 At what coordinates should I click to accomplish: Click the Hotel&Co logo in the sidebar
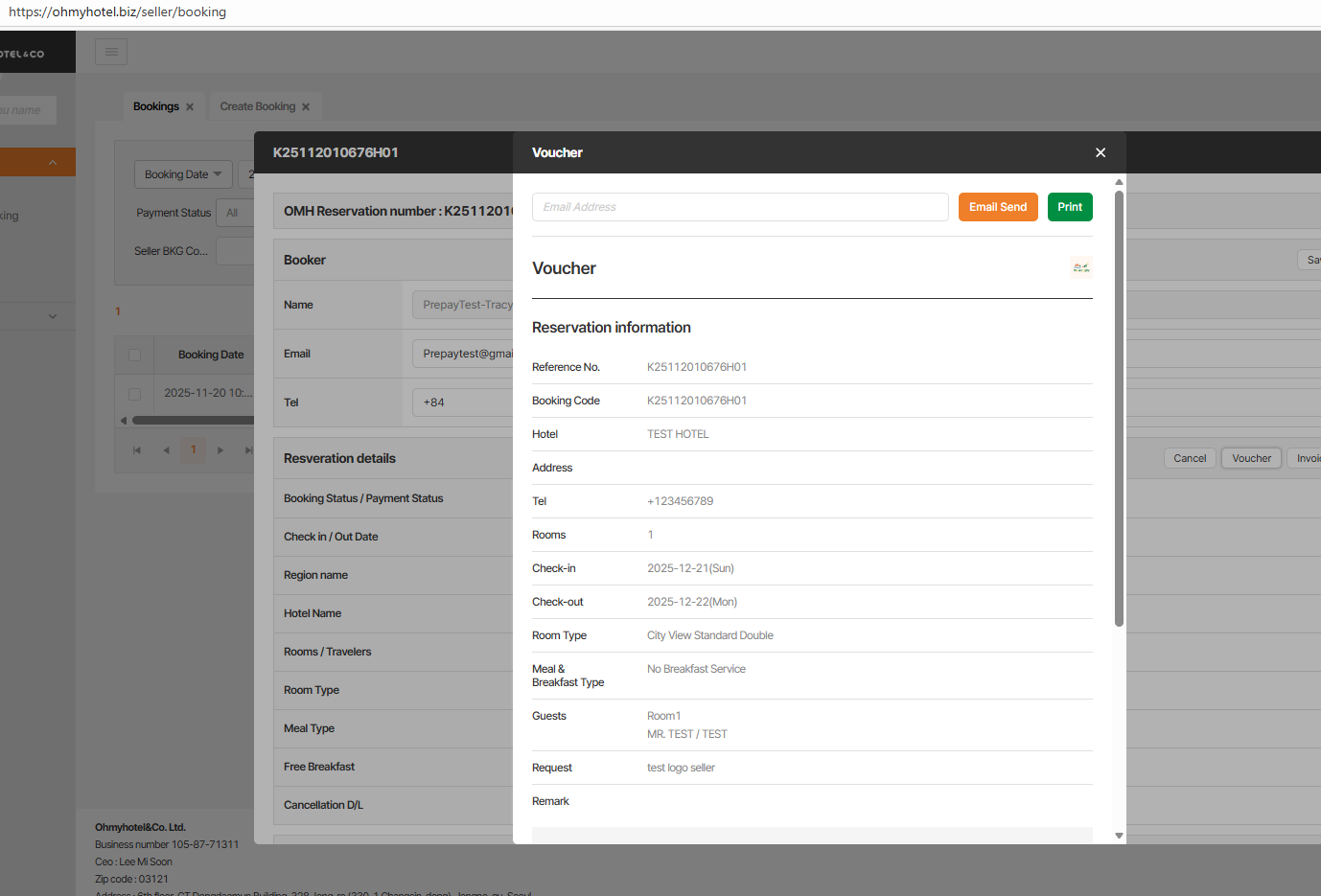coord(22,54)
